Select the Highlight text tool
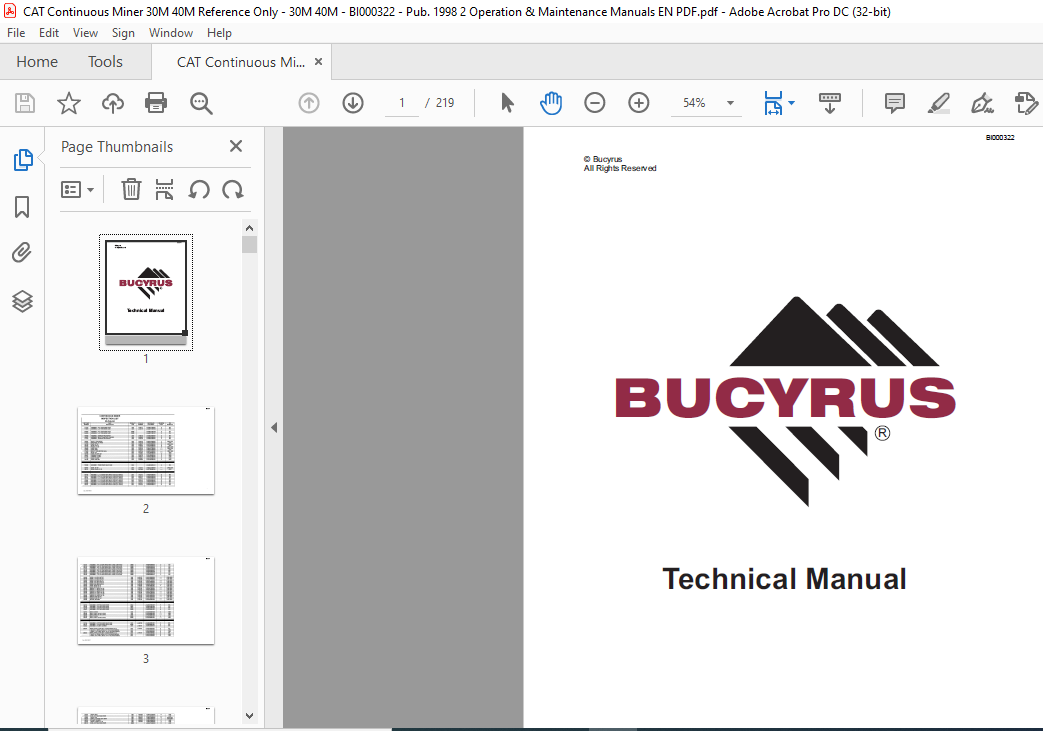1043x731 pixels. pyautogui.click(x=939, y=103)
